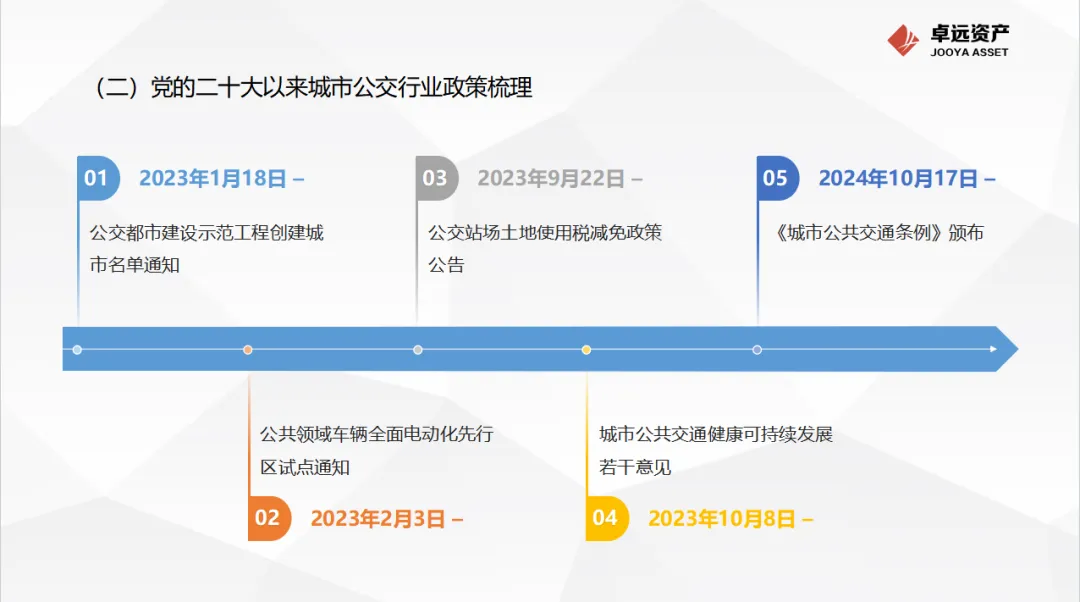Click the date 2023年9月22日

click(551, 178)
